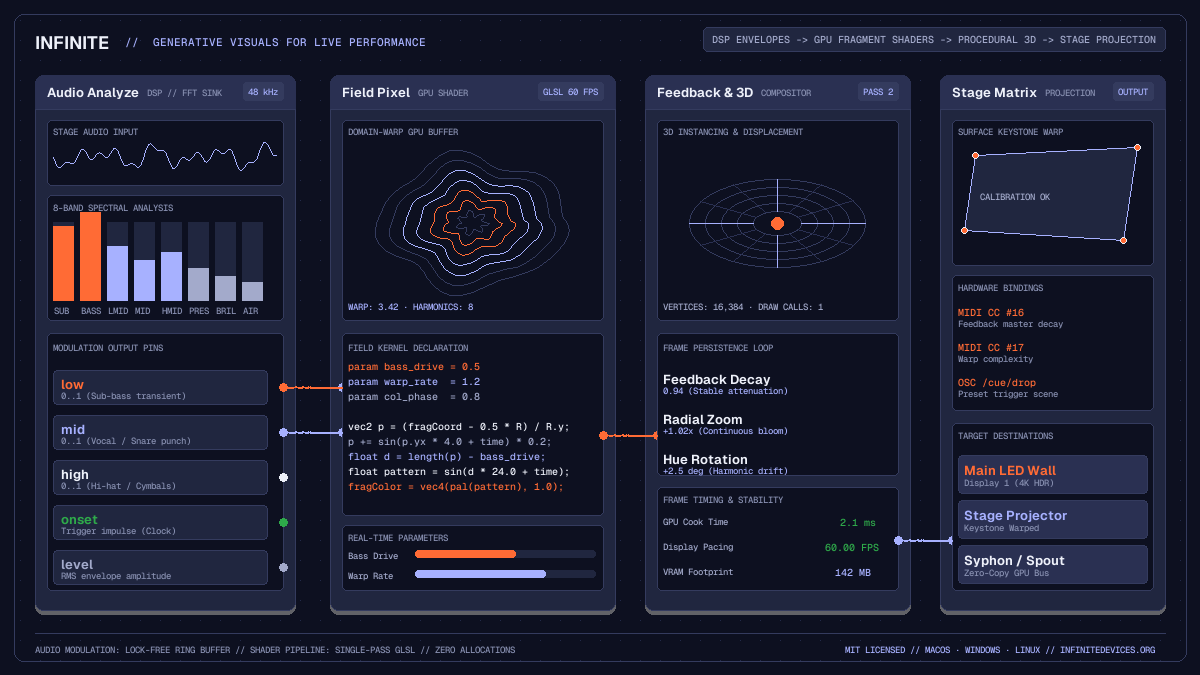Click the onset trigger impulse pin

160,523
